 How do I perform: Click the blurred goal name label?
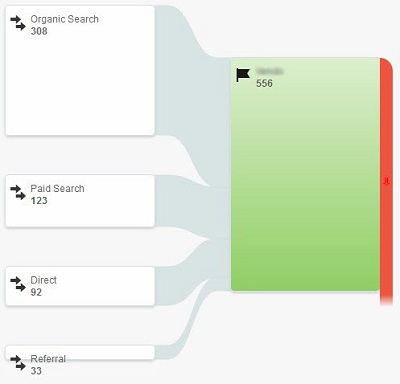(270, 71)
